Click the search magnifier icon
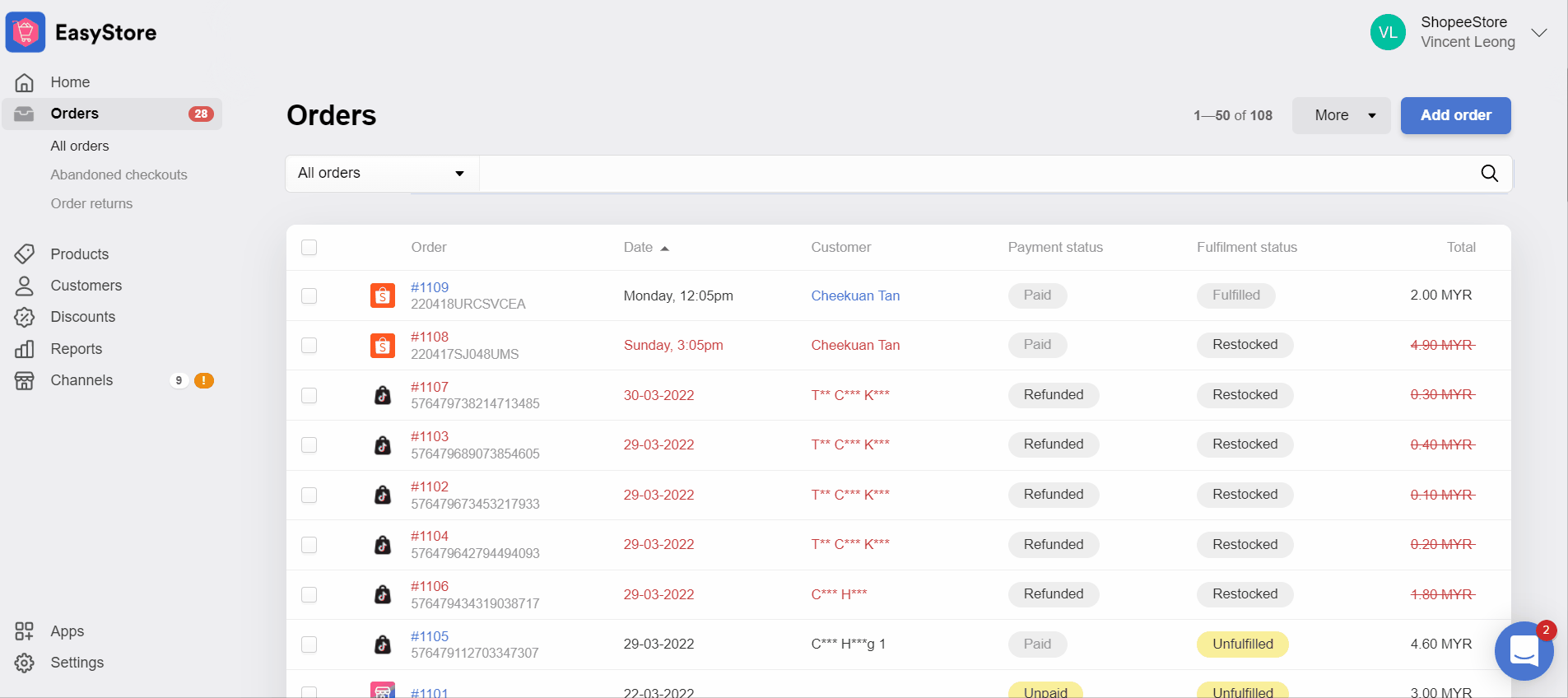Screen dimensions: 1568x698 point(1489,173)
